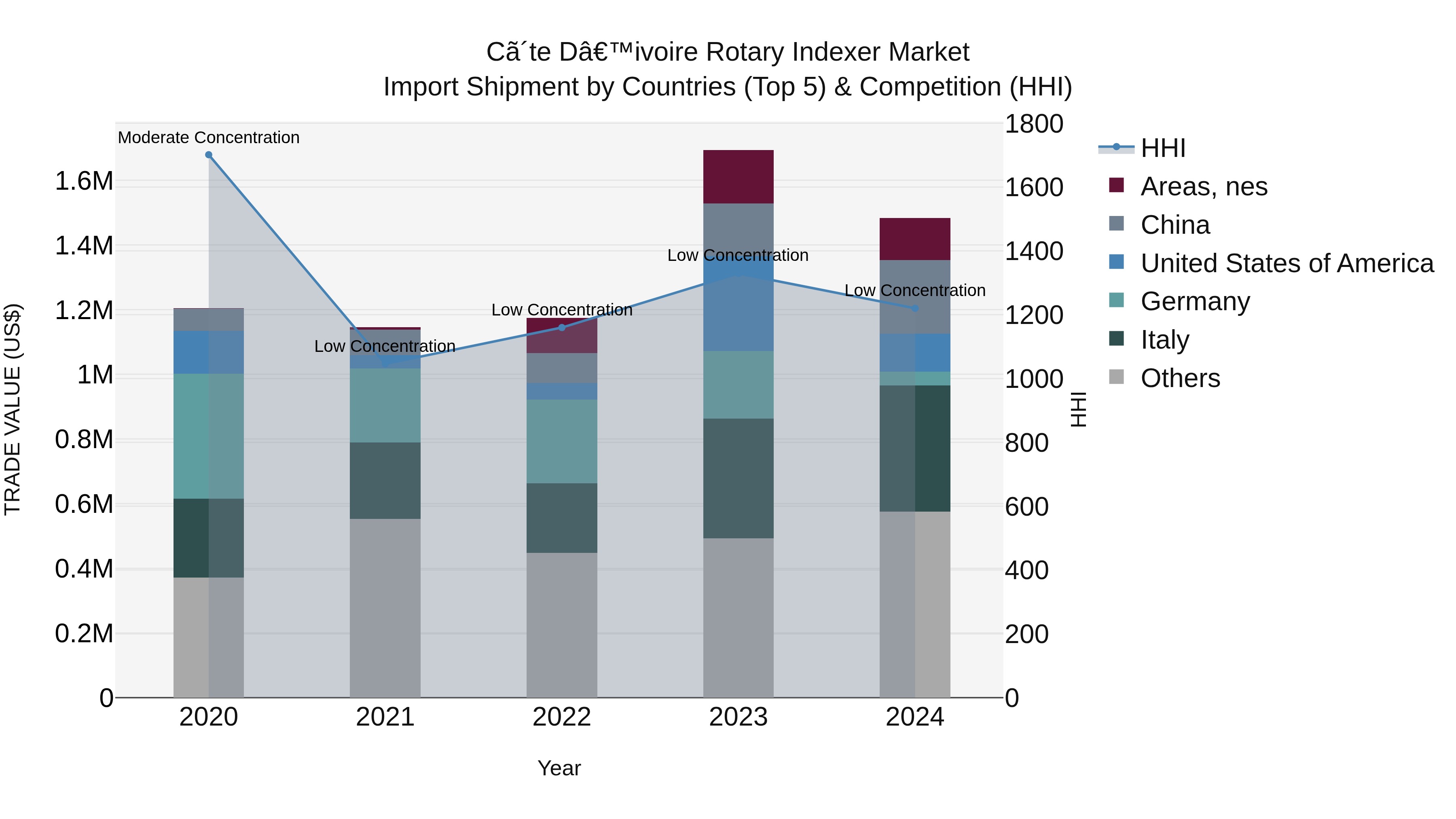1456x819 pixels.
Task: Toggle China series in legend
Action: 1159,224
